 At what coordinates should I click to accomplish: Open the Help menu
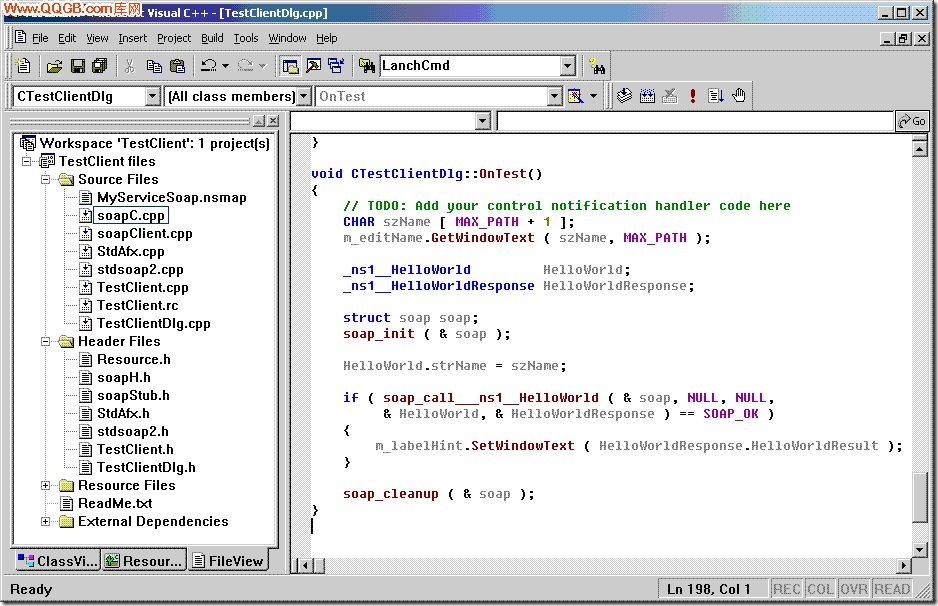(x=327, y=38)
